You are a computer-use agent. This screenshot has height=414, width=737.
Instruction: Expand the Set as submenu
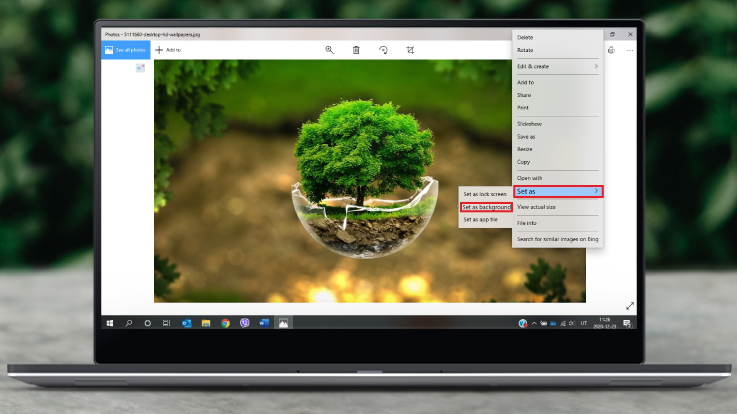click(x=557, y=191)
